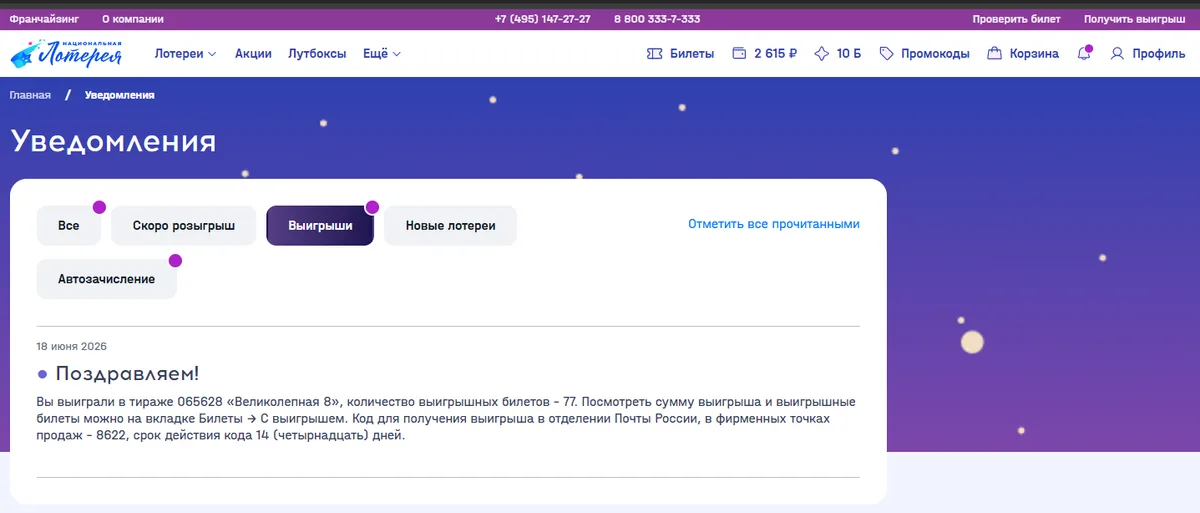
Task: Open the promo code tag icon
Action: [886, 54]
